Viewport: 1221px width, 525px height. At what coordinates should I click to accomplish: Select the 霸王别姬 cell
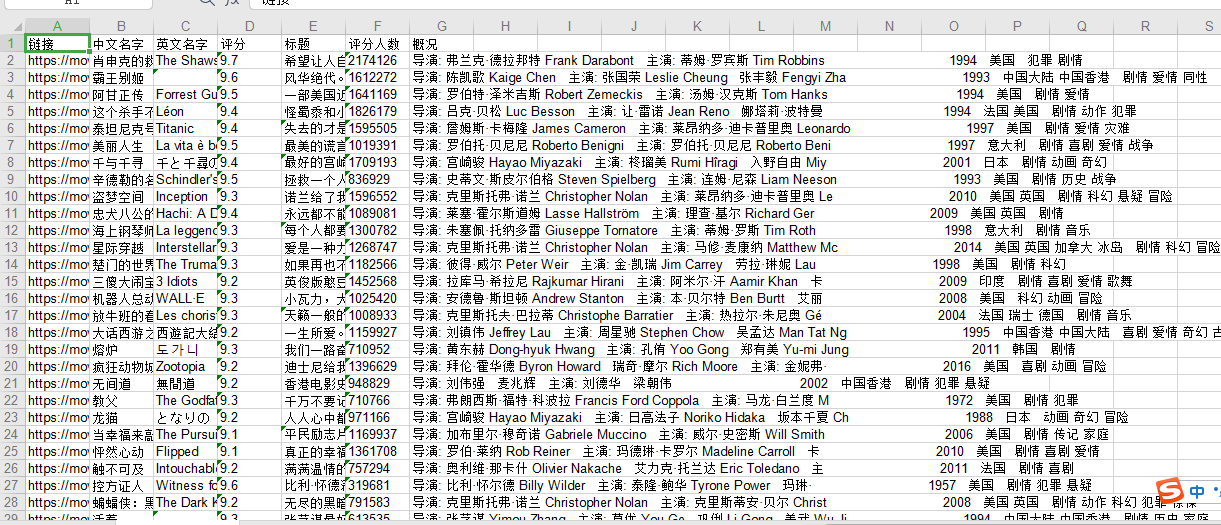(x=121, y=77)
